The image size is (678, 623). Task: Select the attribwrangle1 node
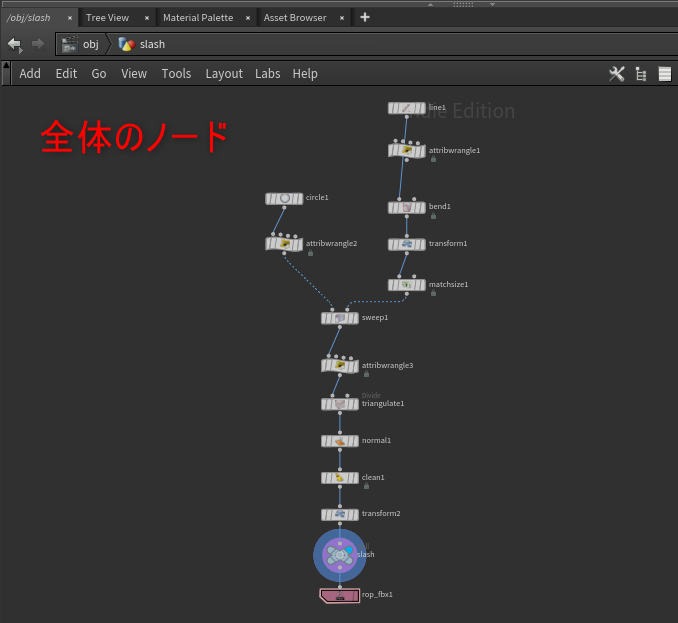[x=406, y=150]
